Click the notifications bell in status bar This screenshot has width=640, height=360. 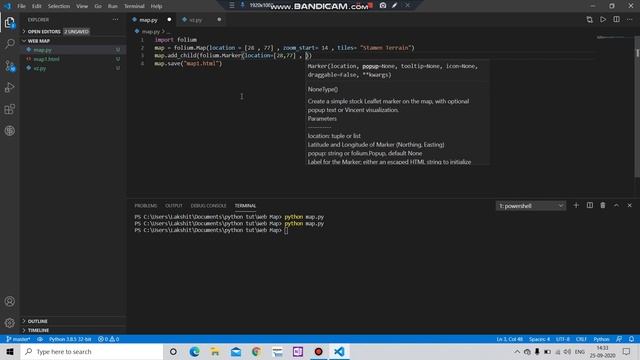(631, 339)
